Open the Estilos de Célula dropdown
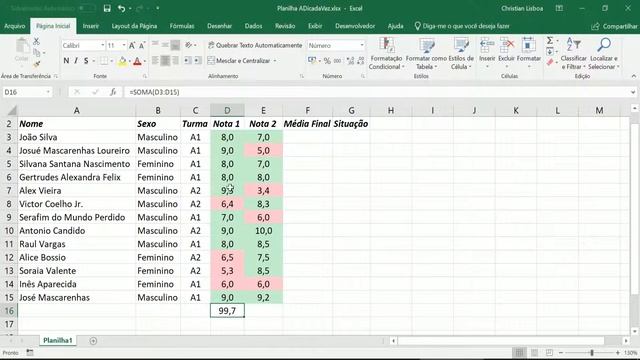The image size is (640, 360). tap(461, 53)
